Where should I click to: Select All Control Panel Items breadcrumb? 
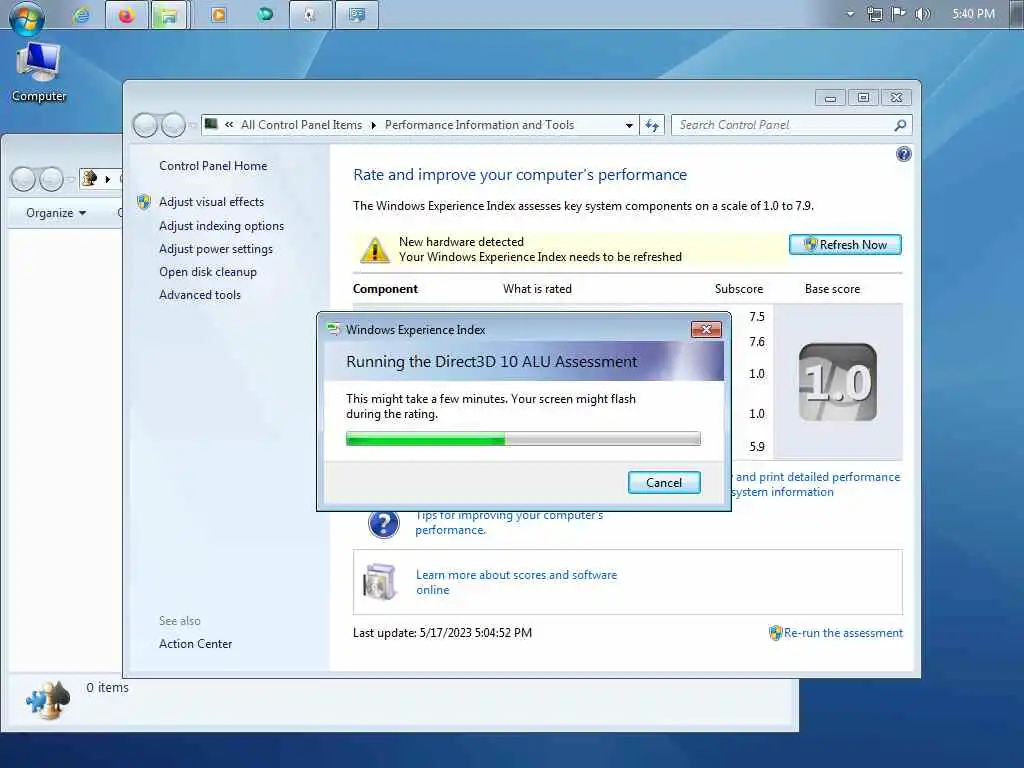[301, 125]
